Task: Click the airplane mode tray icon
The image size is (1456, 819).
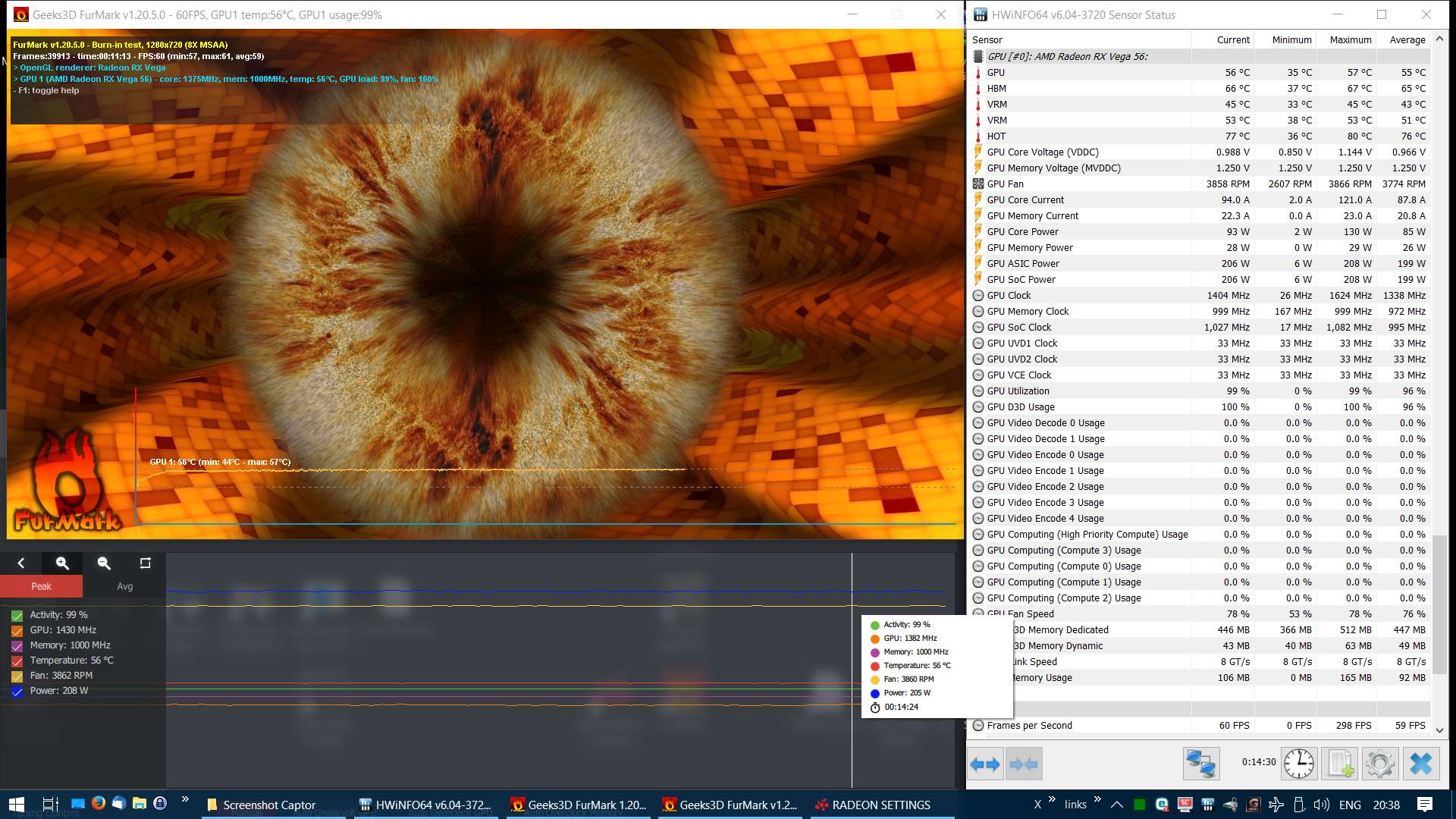Action: [x=1276, y=805]
